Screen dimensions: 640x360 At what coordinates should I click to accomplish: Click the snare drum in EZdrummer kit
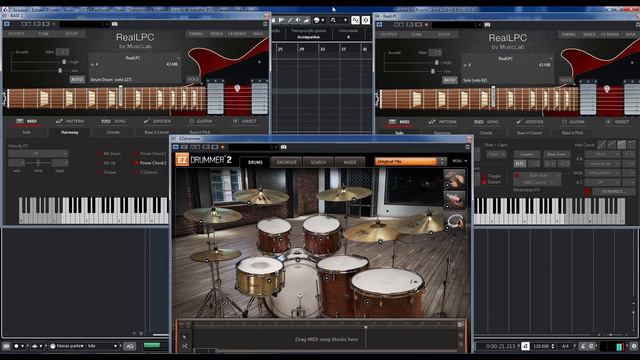click(x=260, y=276)
